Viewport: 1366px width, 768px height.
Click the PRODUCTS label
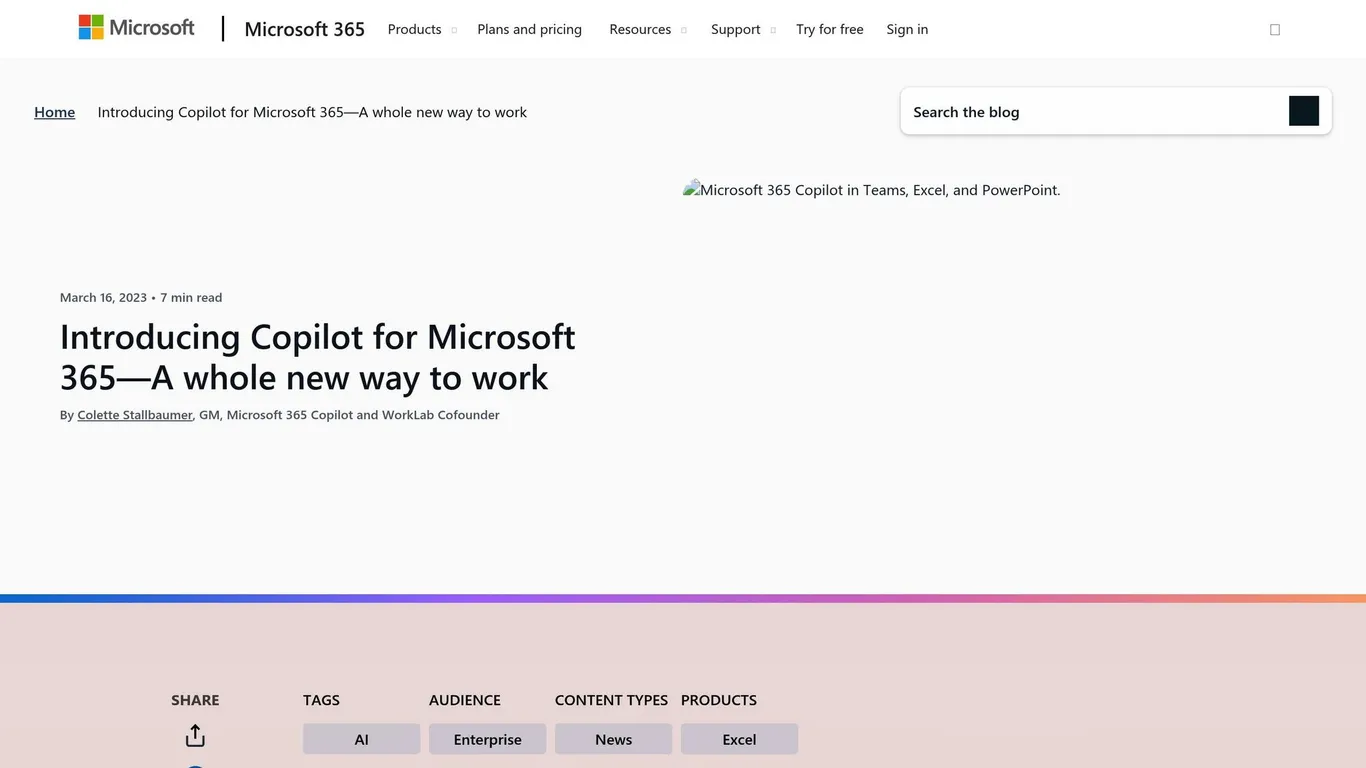pos(719,700)
